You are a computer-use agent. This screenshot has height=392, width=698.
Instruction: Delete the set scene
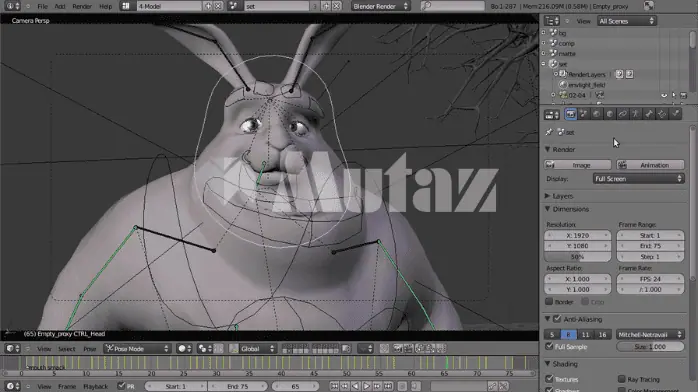point(337,6)
